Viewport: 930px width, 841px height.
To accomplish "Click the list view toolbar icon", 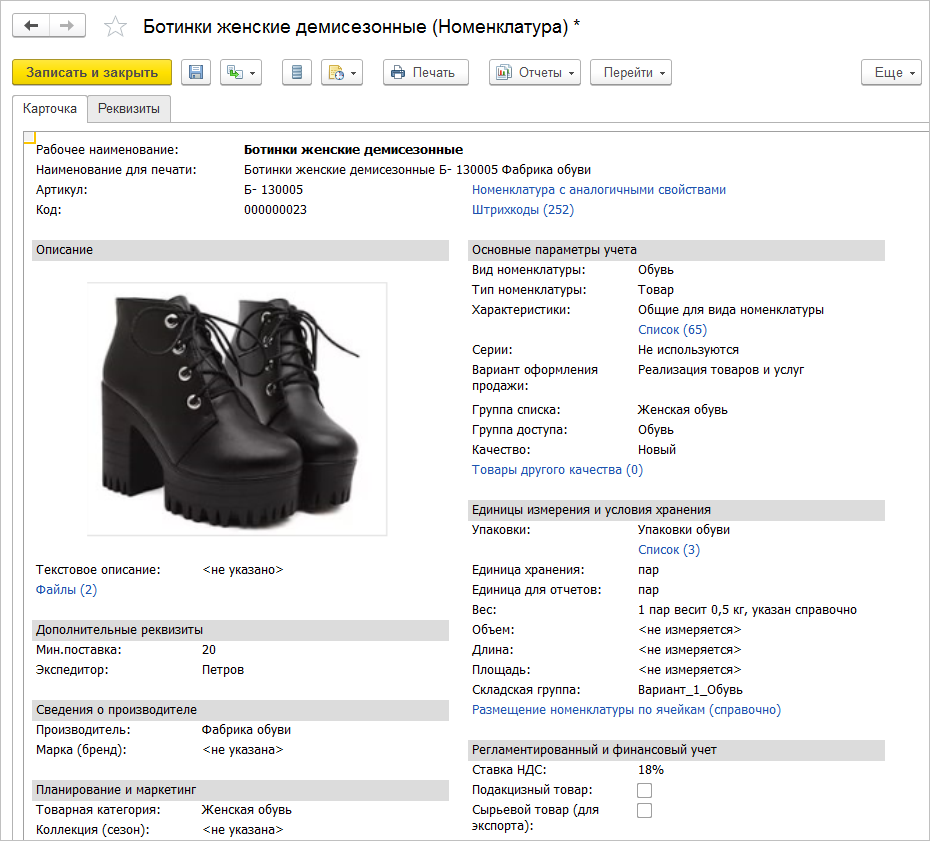I will tap(296, 72).
